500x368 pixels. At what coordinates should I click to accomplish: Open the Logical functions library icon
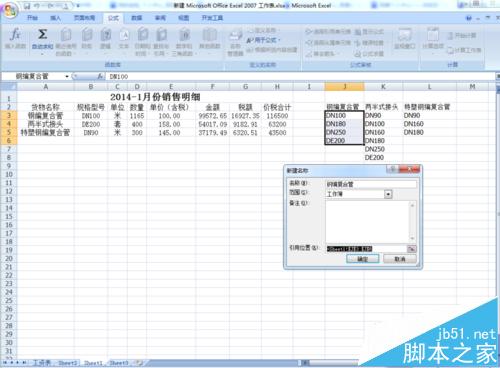click(x=106, y=35)
